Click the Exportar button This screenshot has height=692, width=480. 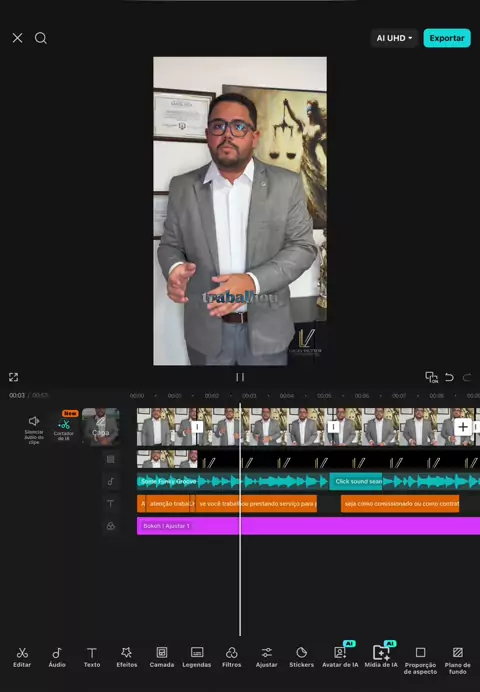(447, 38)
